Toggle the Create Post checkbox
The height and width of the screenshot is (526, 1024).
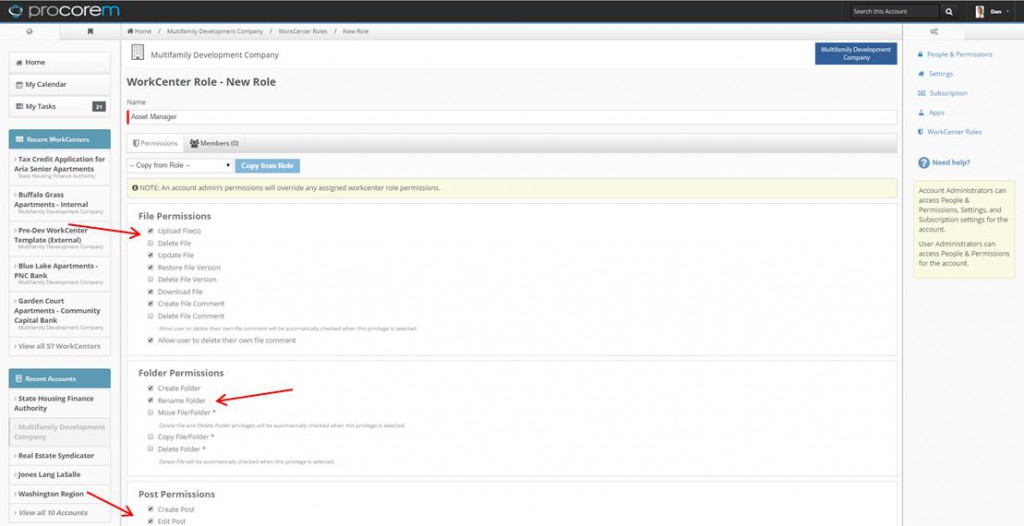pos(151,509)
